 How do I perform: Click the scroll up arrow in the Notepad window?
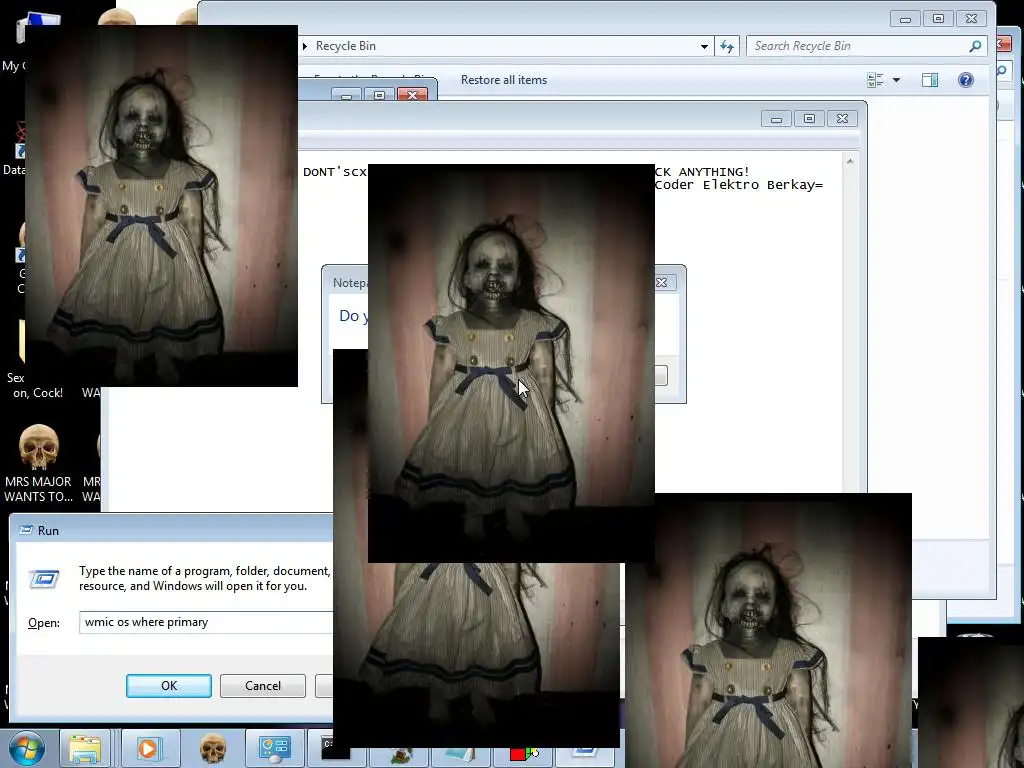850,161
